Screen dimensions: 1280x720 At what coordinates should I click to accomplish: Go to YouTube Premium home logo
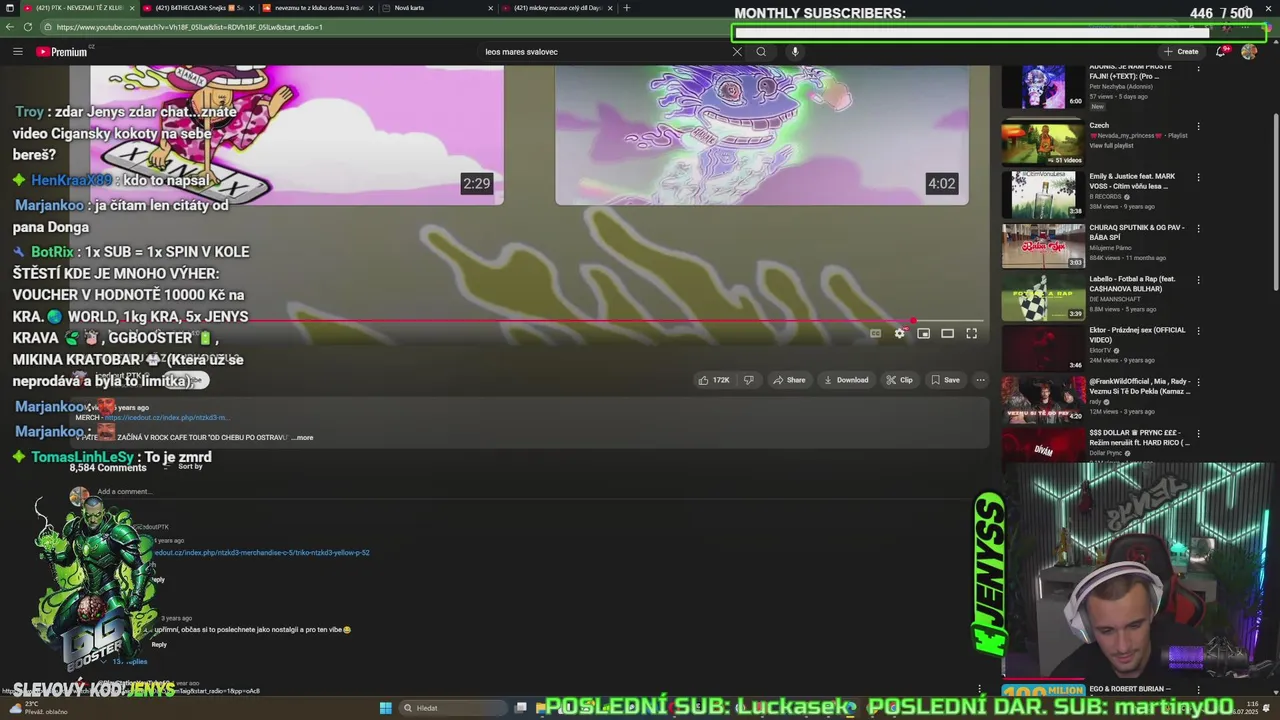tap(64, 52)
